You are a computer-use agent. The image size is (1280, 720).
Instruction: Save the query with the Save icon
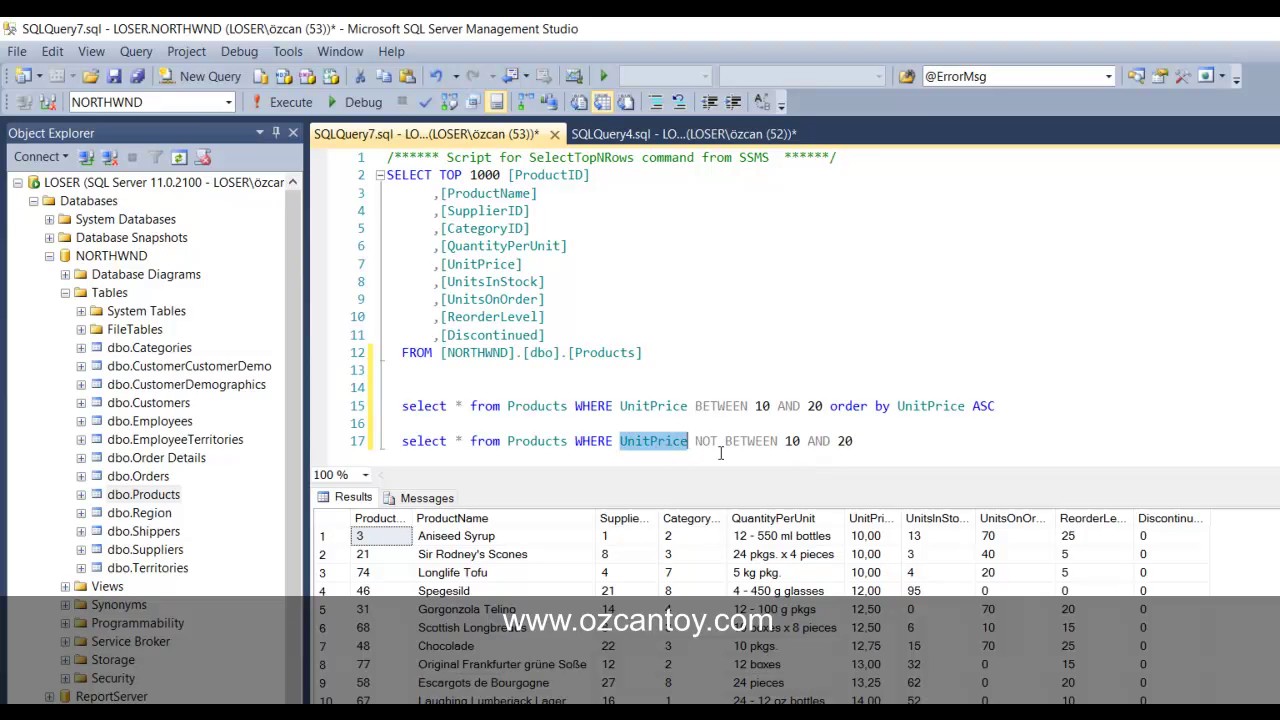coord(114,76)
